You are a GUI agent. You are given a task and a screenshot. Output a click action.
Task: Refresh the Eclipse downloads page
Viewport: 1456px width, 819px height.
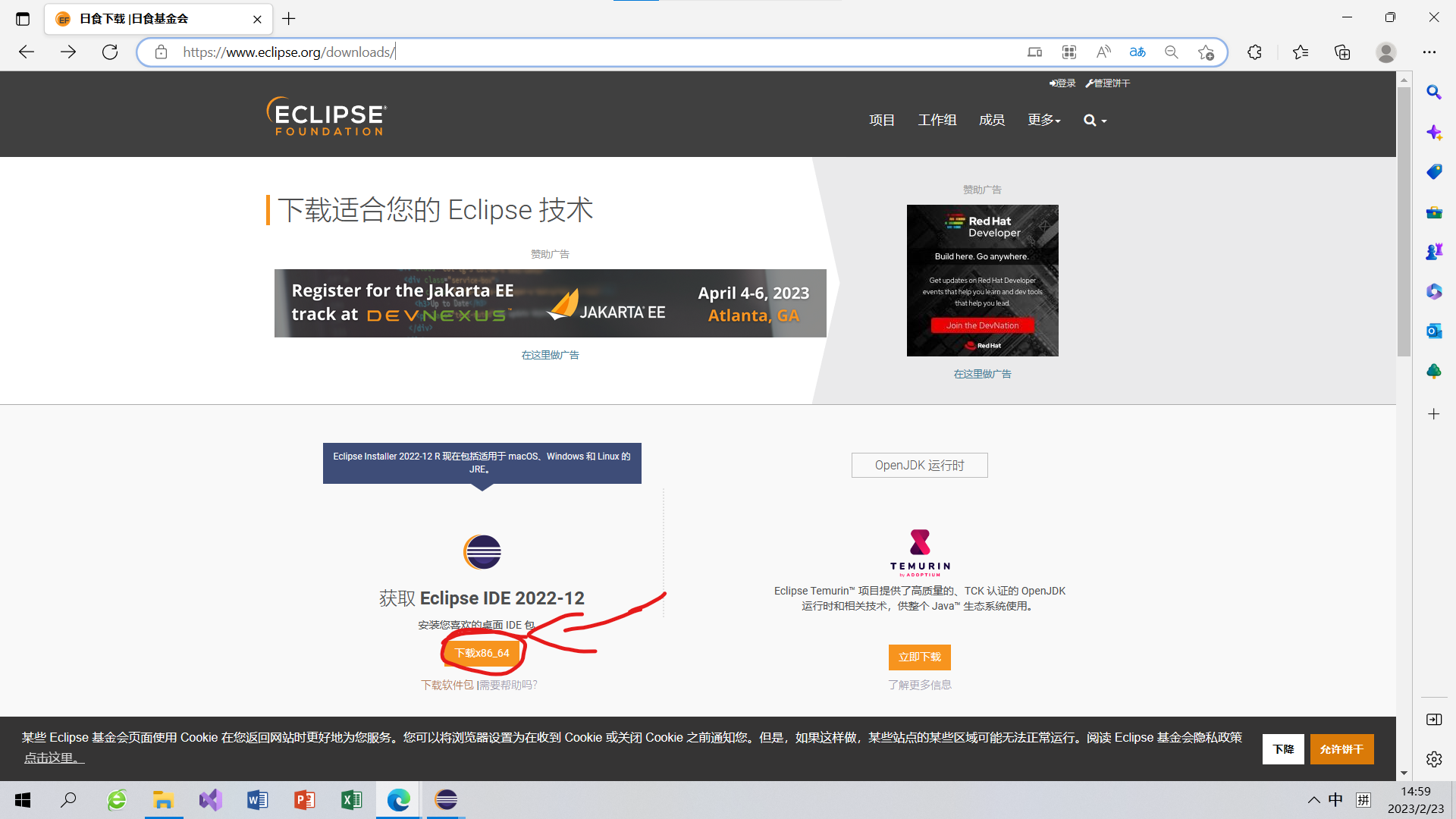[x=110, y=52]
